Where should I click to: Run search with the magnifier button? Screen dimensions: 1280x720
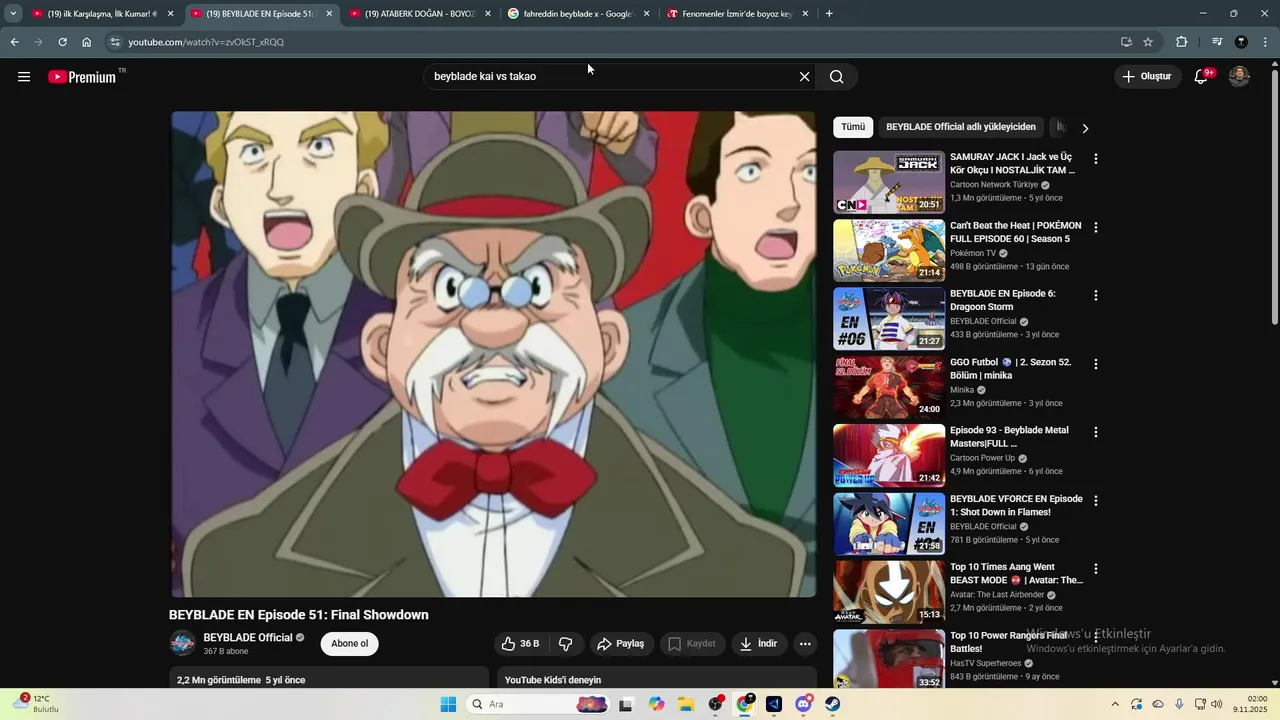(x=837, y=77)
